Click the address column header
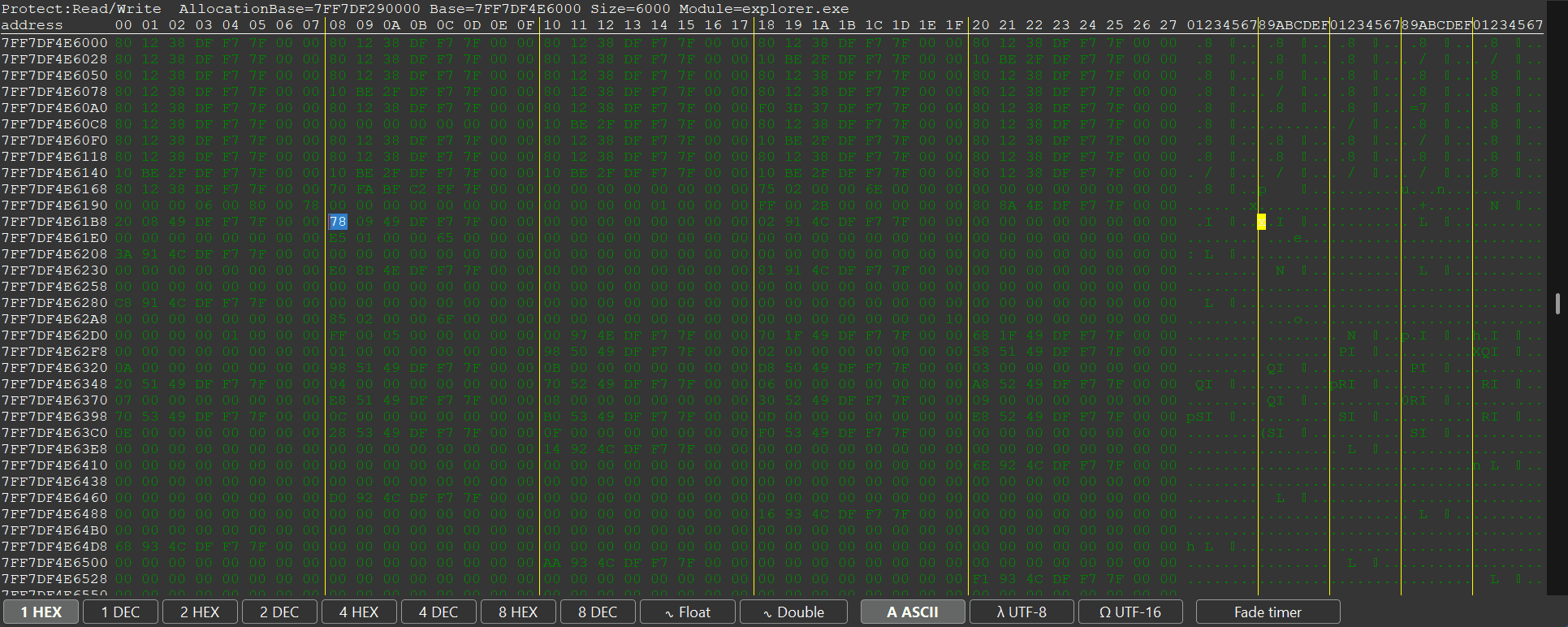Screen dimensions: 1568x627 (x=32, y=25)
